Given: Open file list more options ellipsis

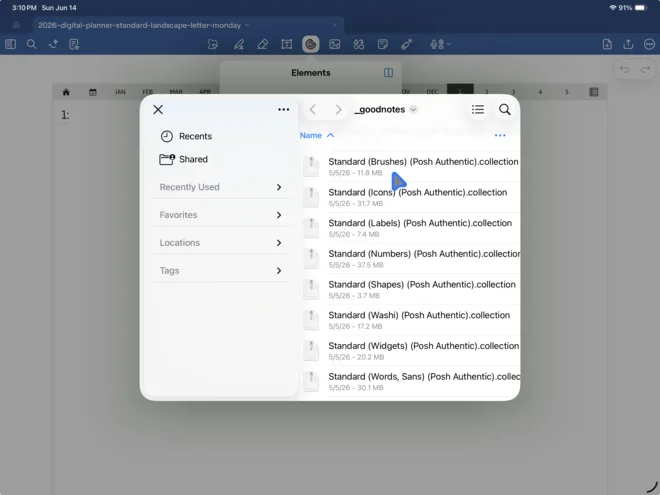Looking at the screenshot, I should click(x=500, y=136).
